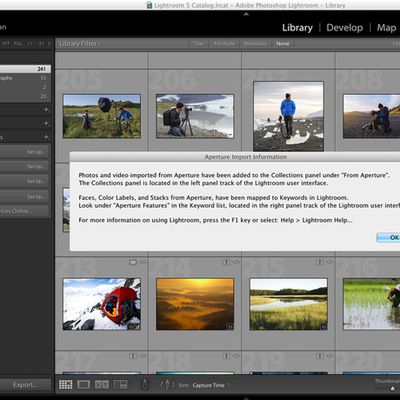Screen dimensions: 400x400
Task: Set Navigator zoom to FILL
Action: (18, 44)
